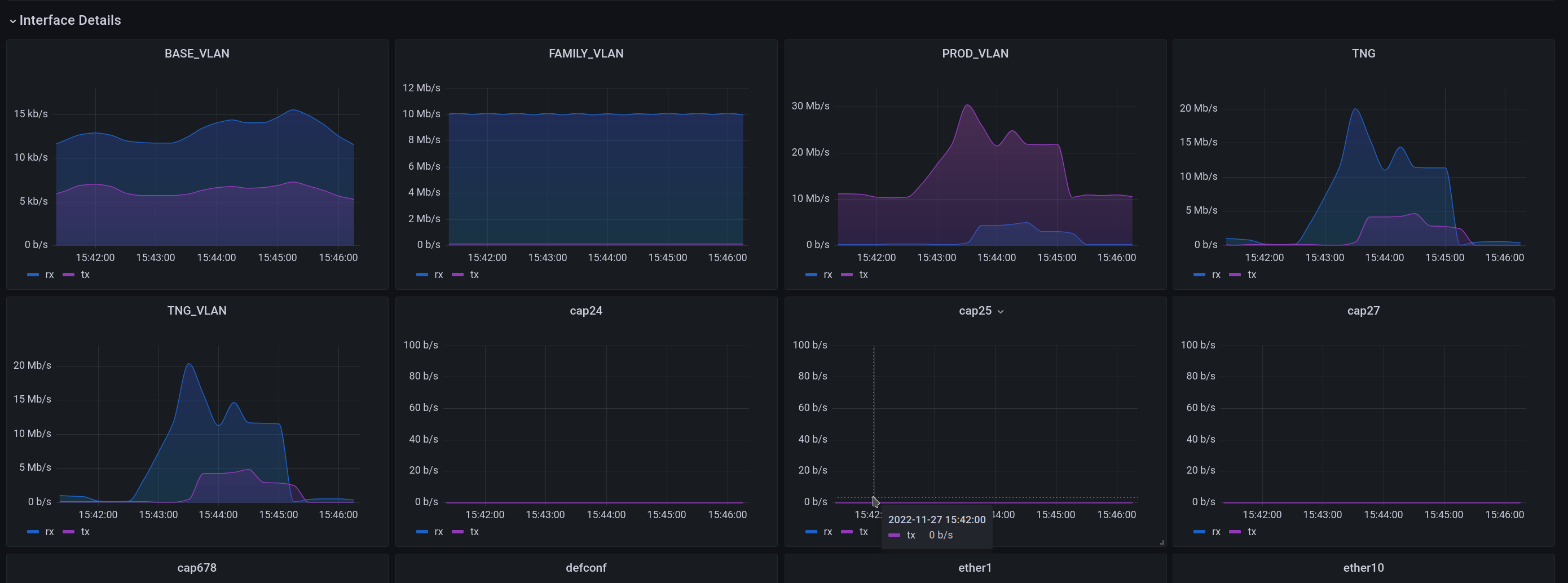Open the FAMILY_VLAN panel title menu
Viewport: 1568px width, 583px height.
pyautogui.click(x=585, y=54)
